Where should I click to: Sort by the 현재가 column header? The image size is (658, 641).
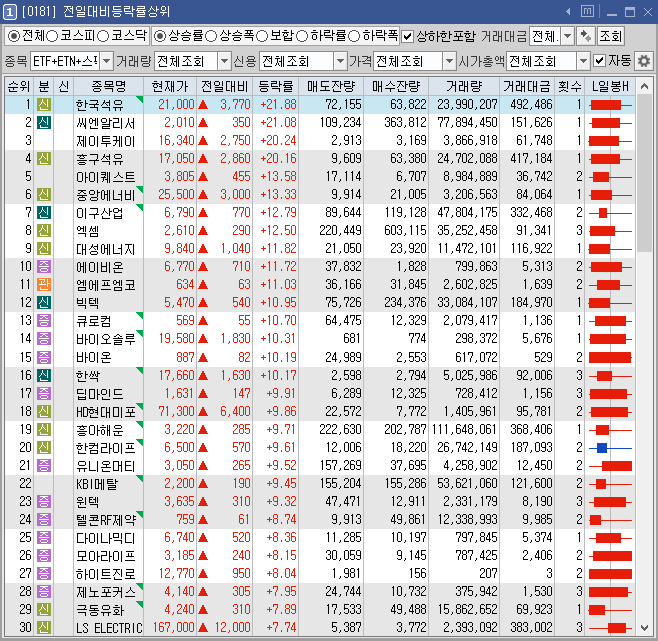tap(170, 86)
